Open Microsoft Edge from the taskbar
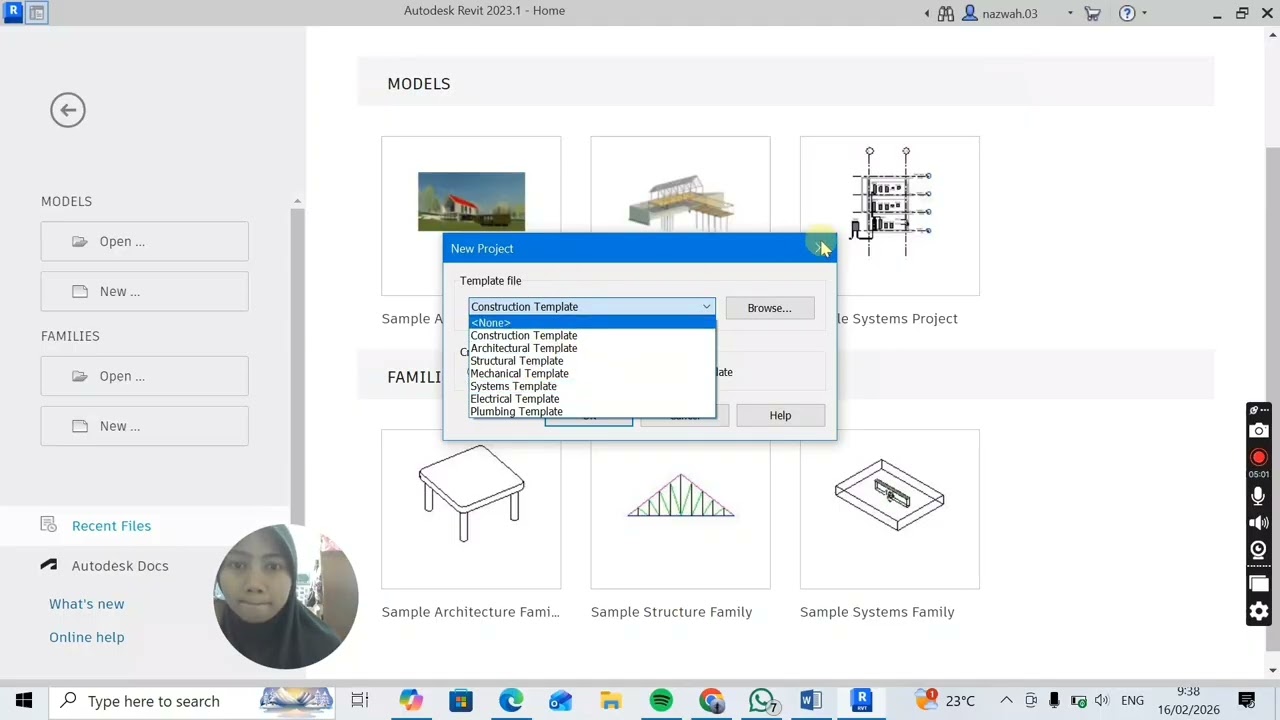Image resolution: width=1280 pixels, height=720 pixels. [511, 701]
